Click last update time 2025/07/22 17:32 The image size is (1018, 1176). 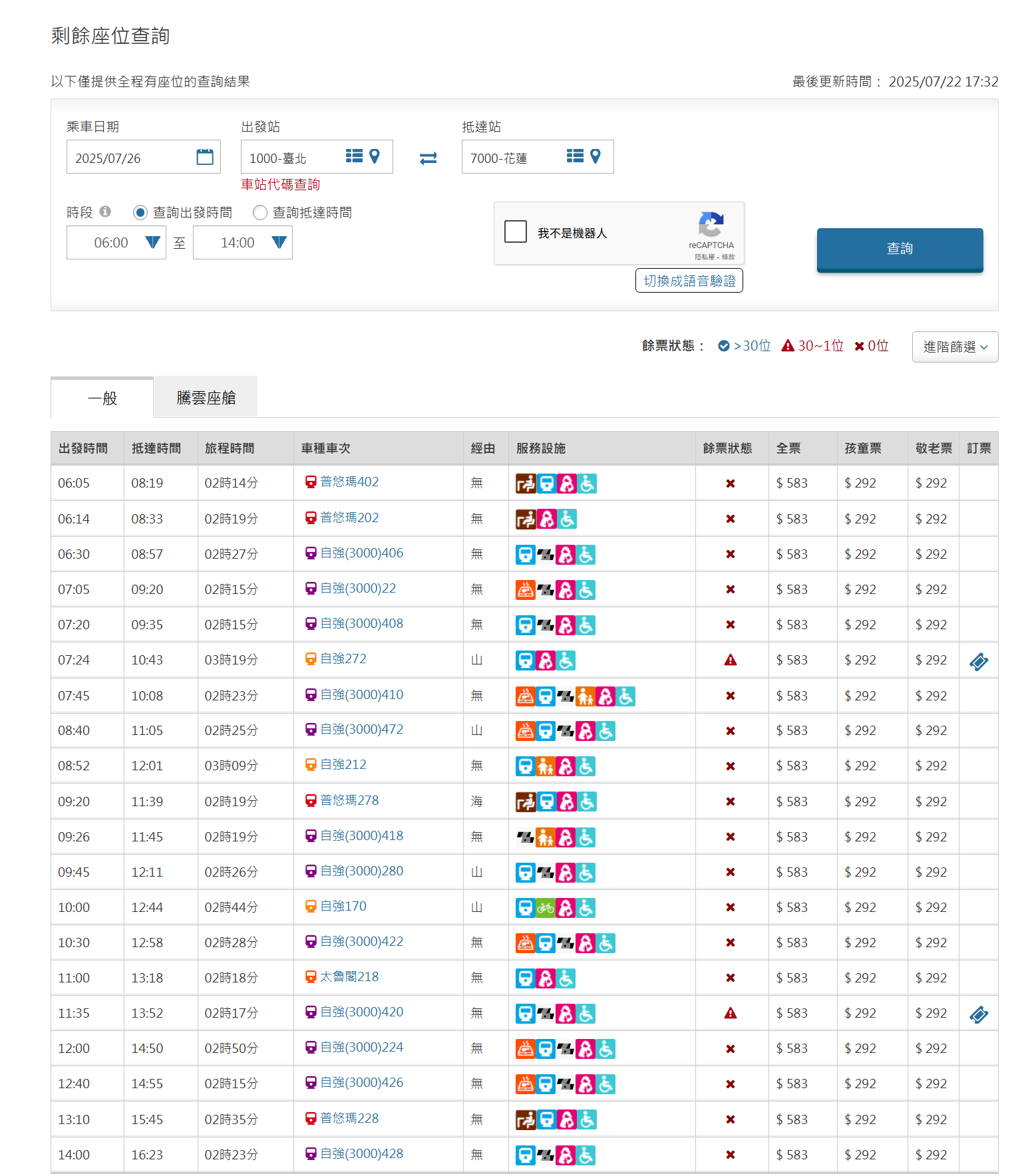(x=943, y=81)
